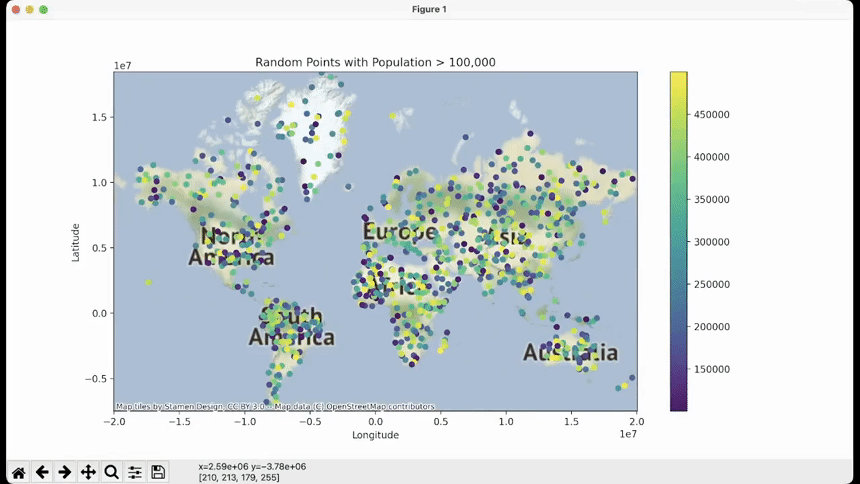Click the 'Longitude' axis label
This screenshot has width=860, height=484.
375,435
